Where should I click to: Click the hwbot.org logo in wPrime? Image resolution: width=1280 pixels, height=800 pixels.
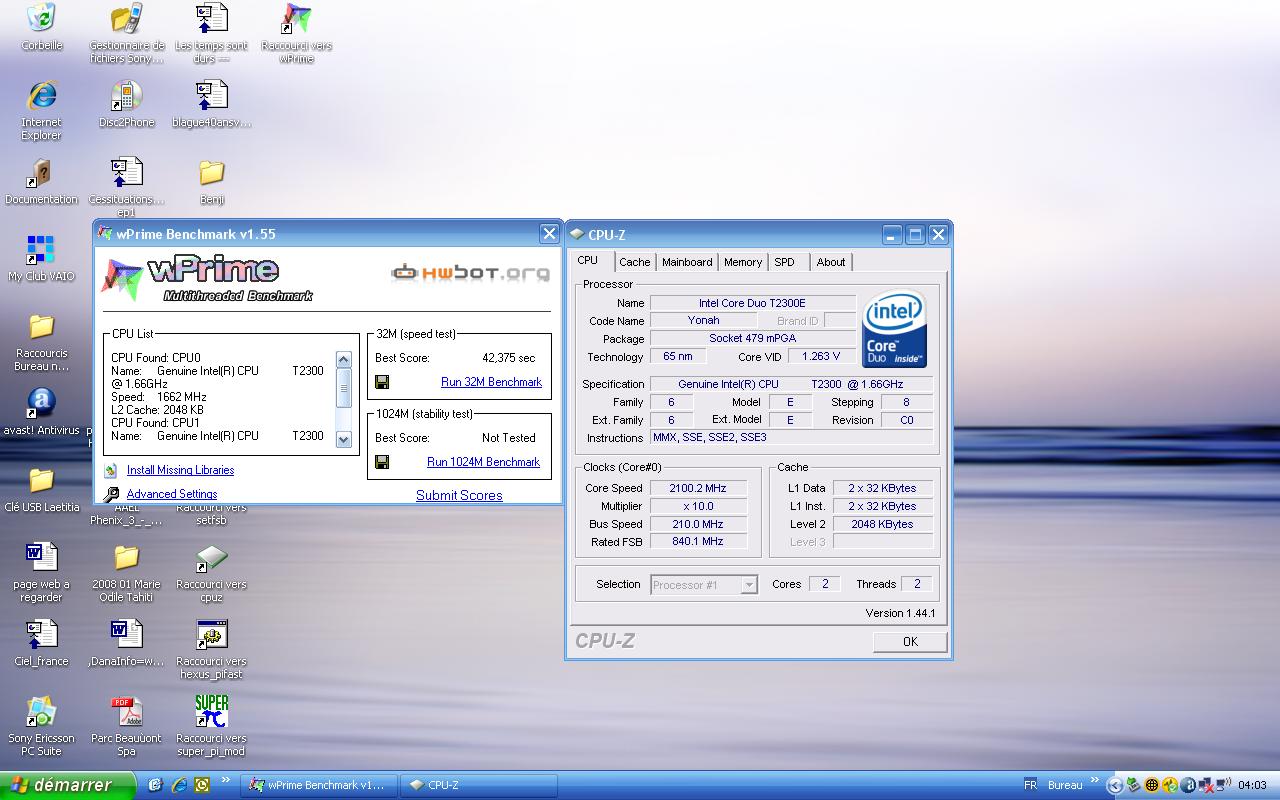tap(470, 271)
